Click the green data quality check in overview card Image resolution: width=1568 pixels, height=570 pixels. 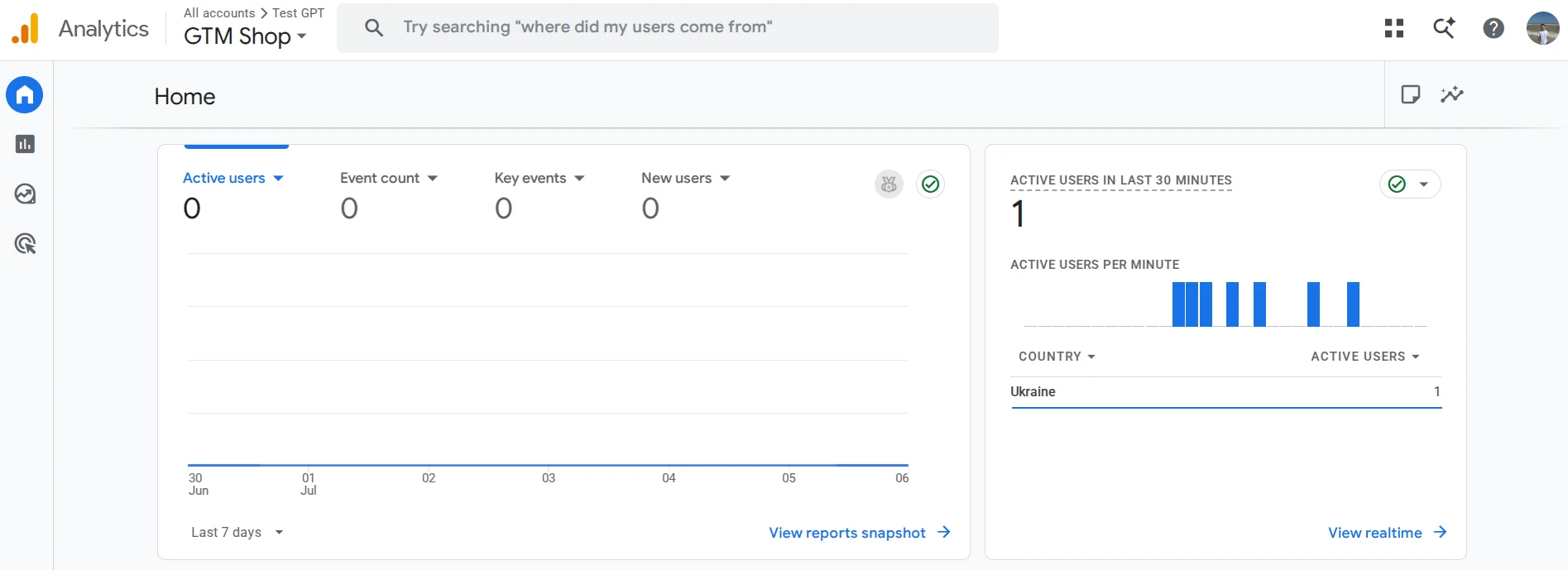pyautogui.click(x=930, y=184)
